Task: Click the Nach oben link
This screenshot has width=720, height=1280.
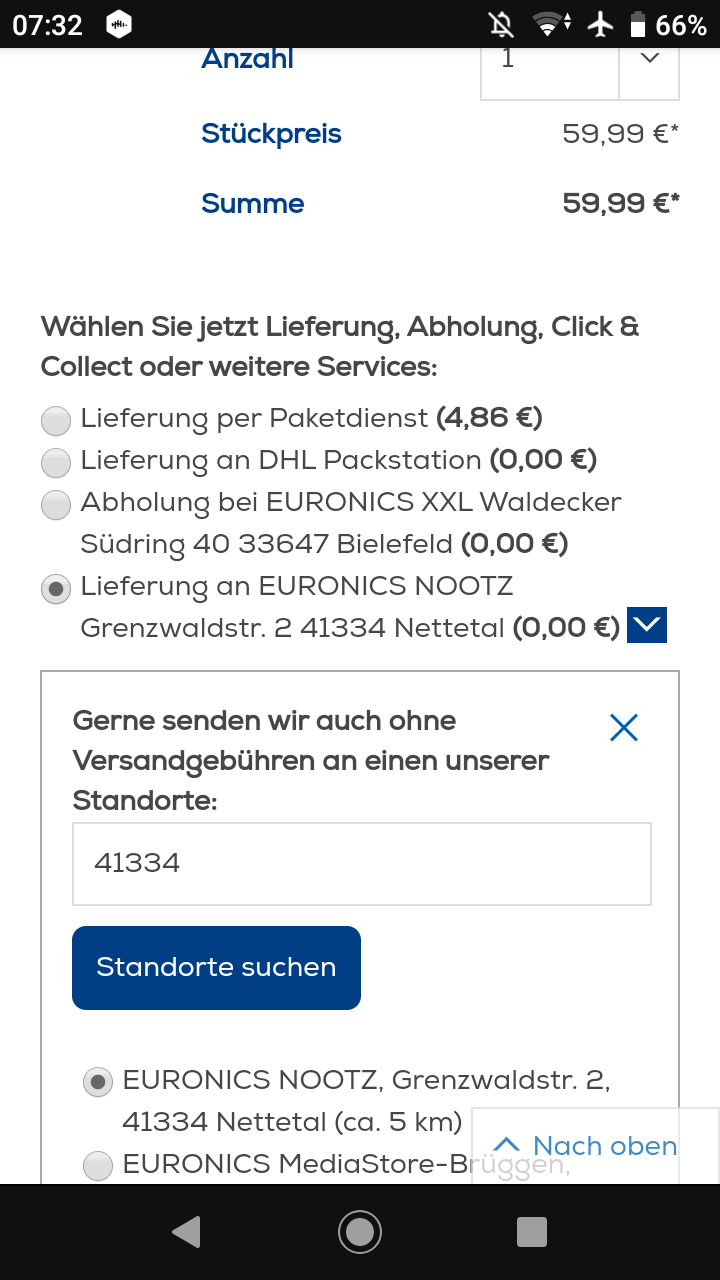Action: coord(604,1146)
